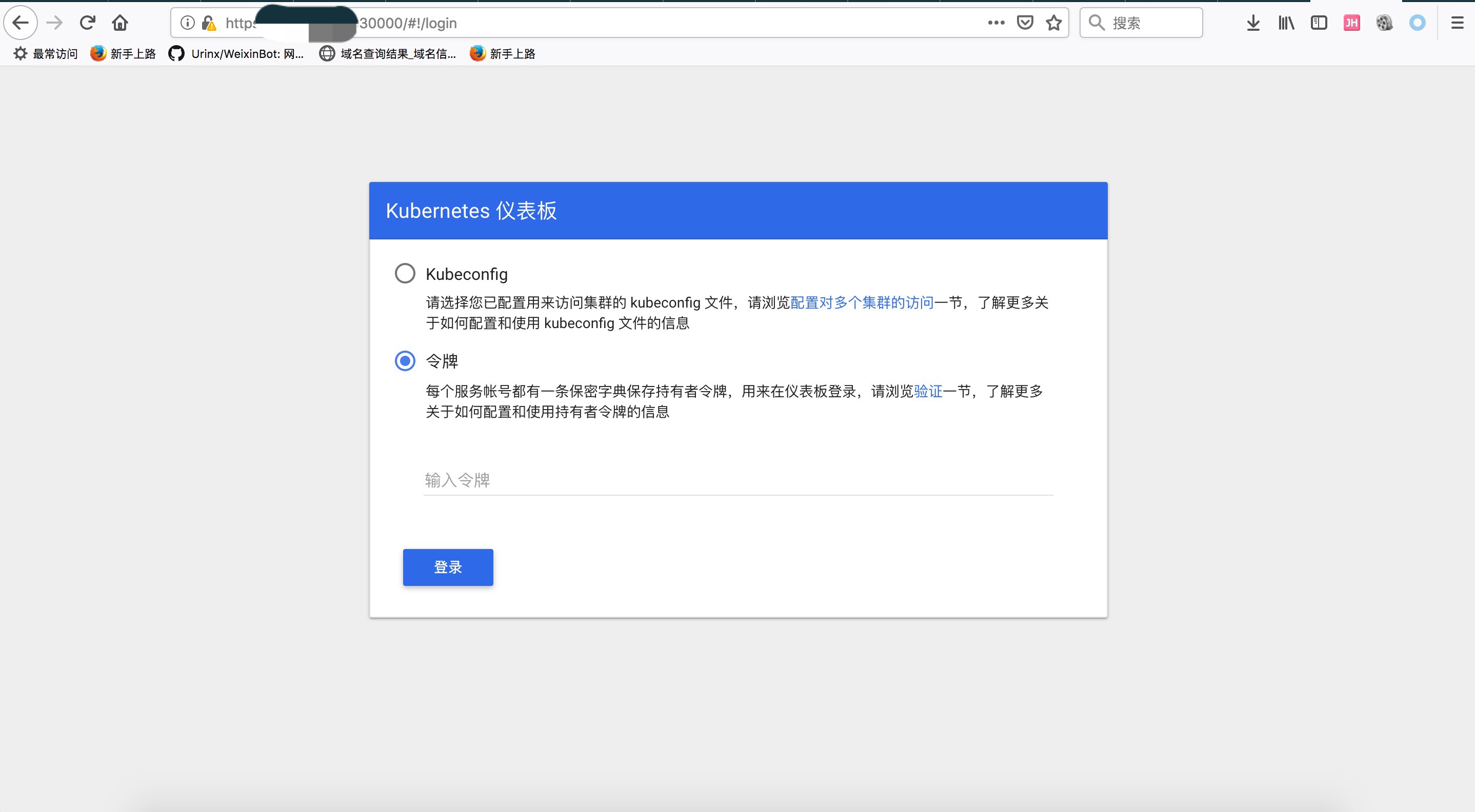Screen dimensions: 1475x812
Task: Click the insecure connection lock warning icon
Action: pyautogui.click(x=209, y=23)
